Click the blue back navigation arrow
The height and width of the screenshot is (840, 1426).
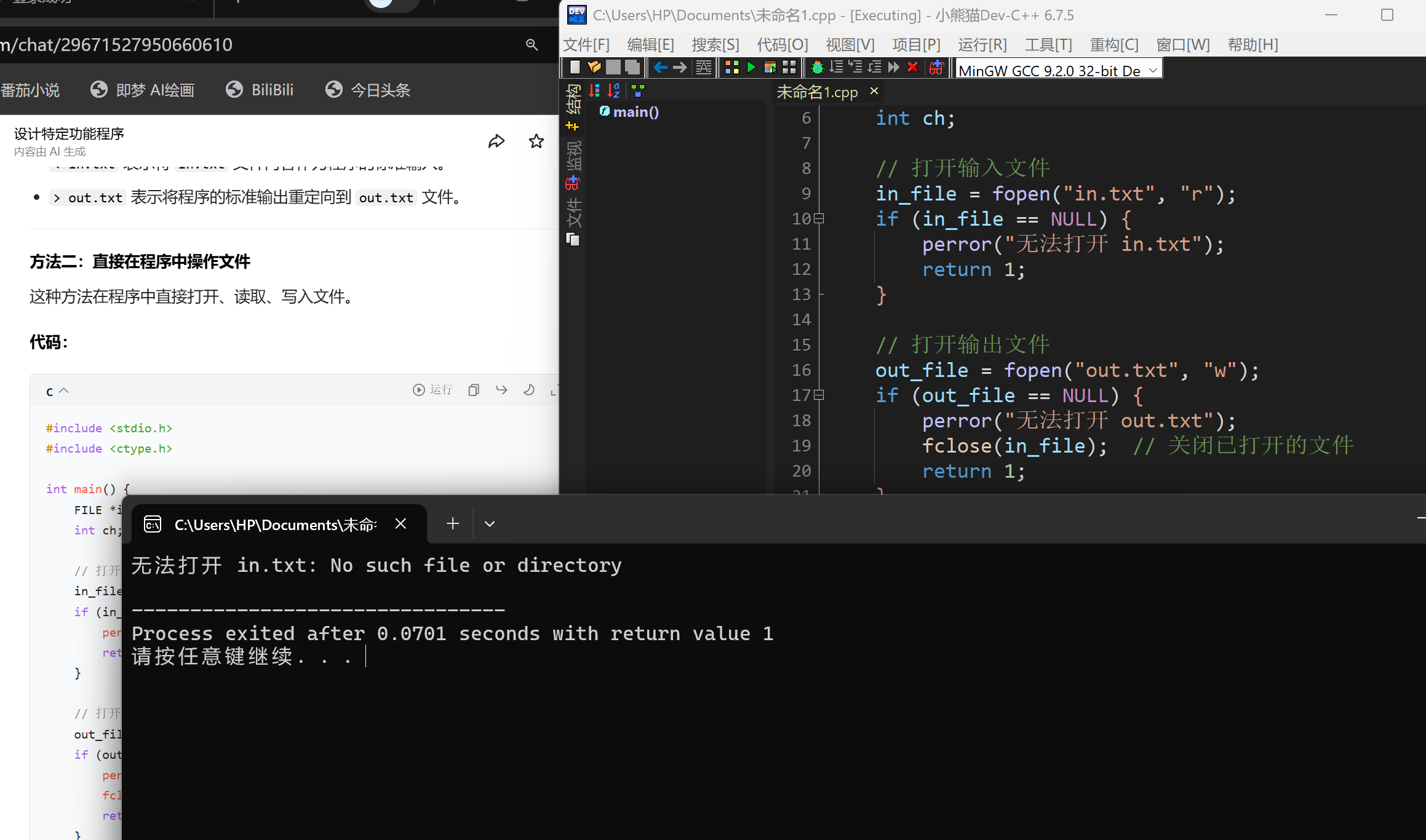[x=660, y=68]
